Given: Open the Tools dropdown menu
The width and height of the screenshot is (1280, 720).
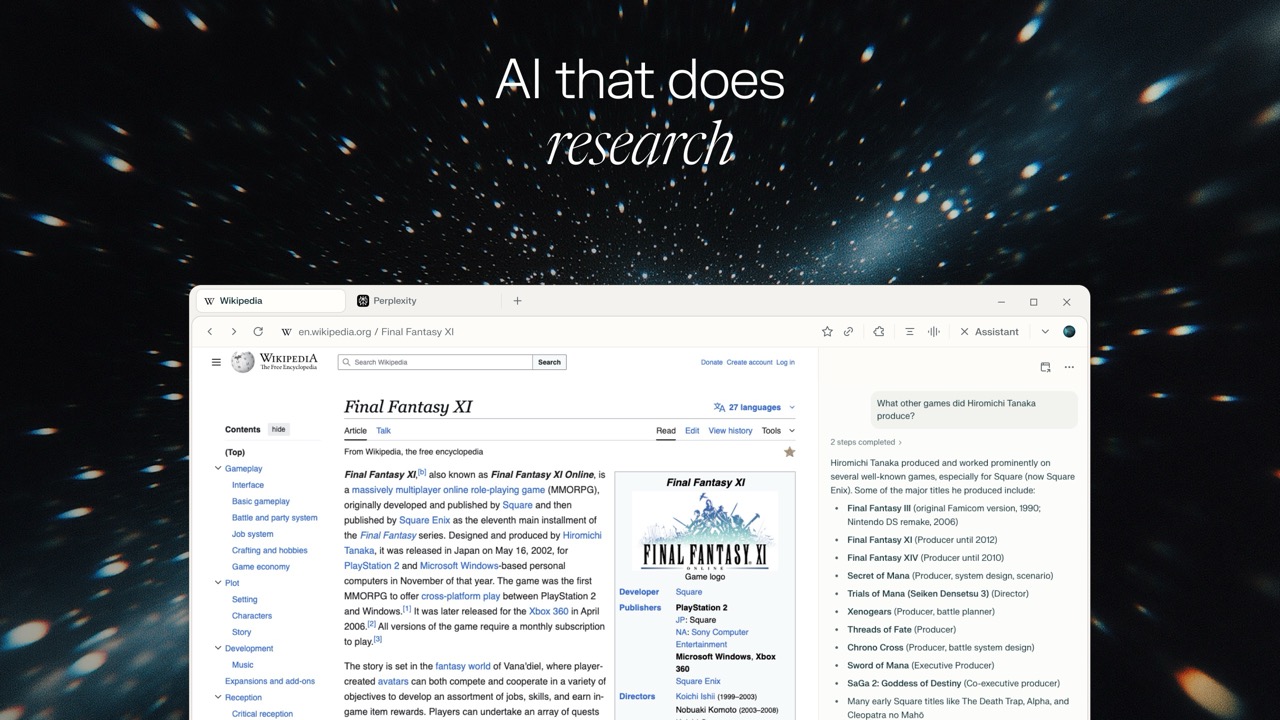Looking at the screenshot, I should pyautogui.click(x=778, y=431).
